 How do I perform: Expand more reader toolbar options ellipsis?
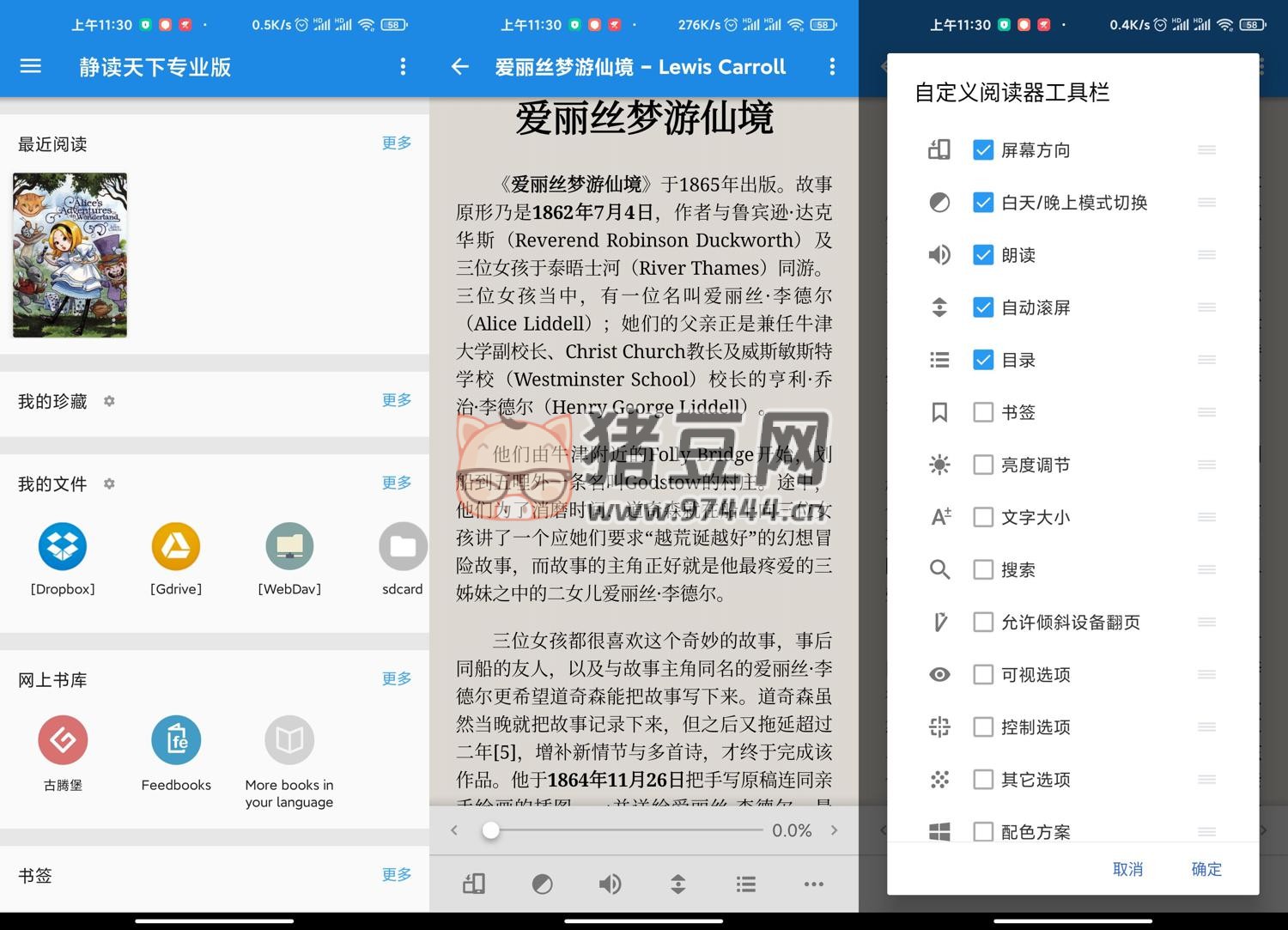point(813,884)
